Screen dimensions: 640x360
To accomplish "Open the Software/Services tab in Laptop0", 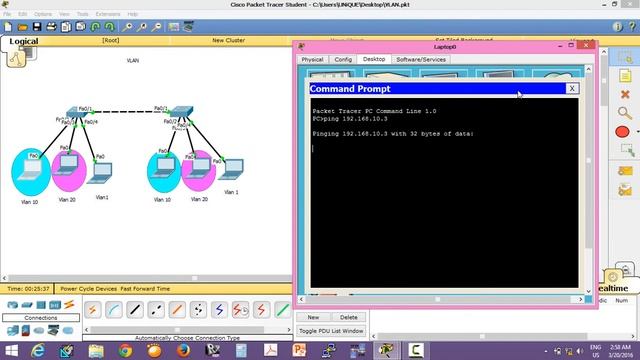I will pyautogui.click(x=421, y=60).
